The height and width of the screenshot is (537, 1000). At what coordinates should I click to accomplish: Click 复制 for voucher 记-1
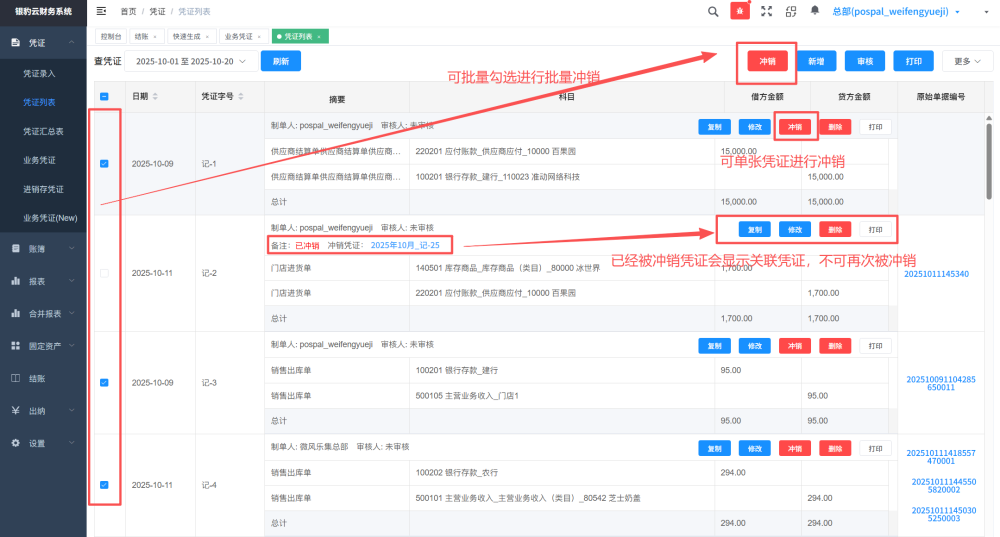point(714,127)
